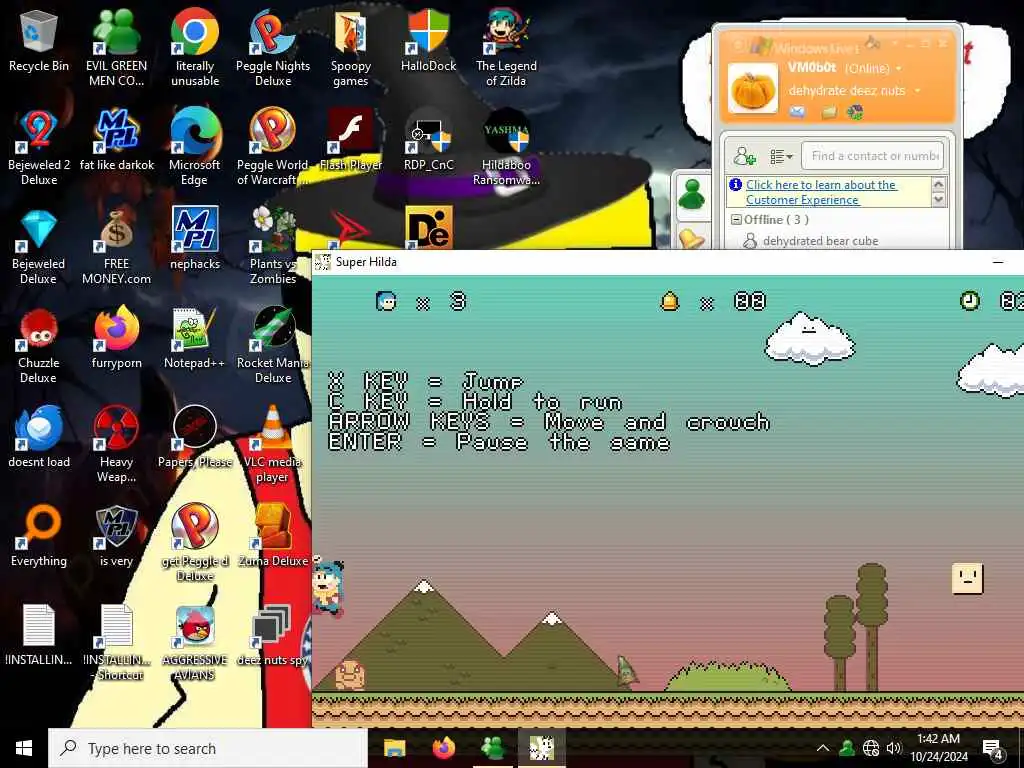Open the FREE MONEY.com shortcut

point(116,246)
